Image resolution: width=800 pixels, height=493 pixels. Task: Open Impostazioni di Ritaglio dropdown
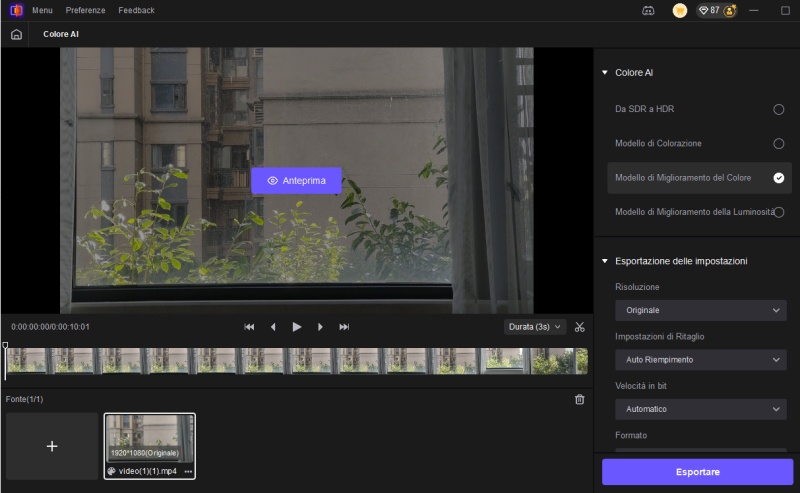(x=700, y=360)
